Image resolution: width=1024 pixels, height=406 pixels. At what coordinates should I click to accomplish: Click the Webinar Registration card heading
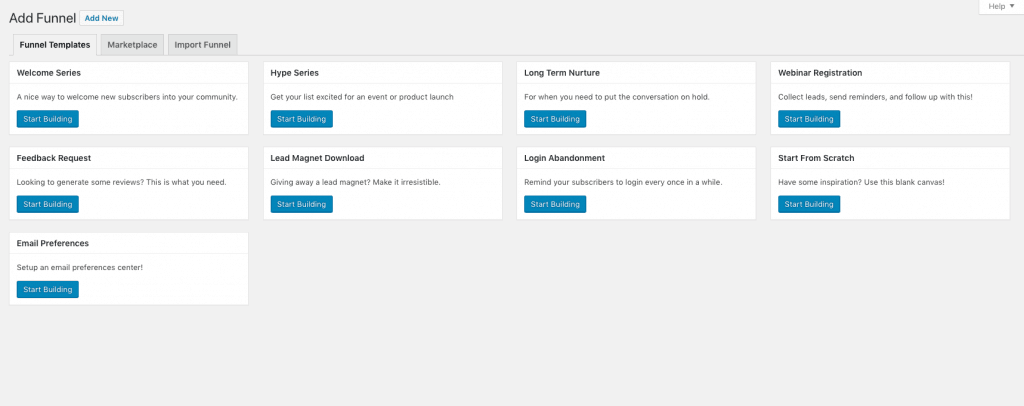pos(819,73)
